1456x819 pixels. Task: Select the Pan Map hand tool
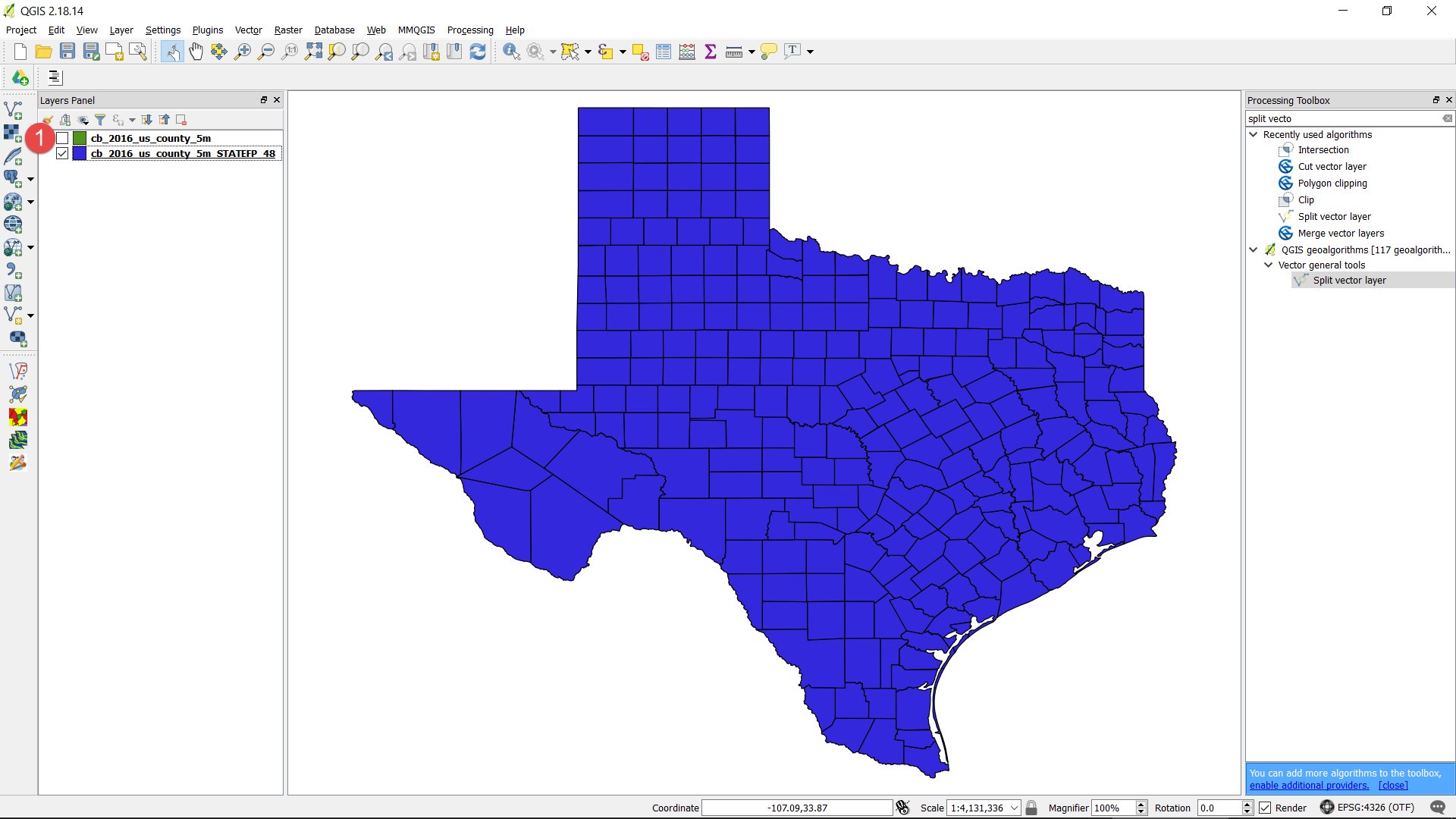tap(196, 52)
